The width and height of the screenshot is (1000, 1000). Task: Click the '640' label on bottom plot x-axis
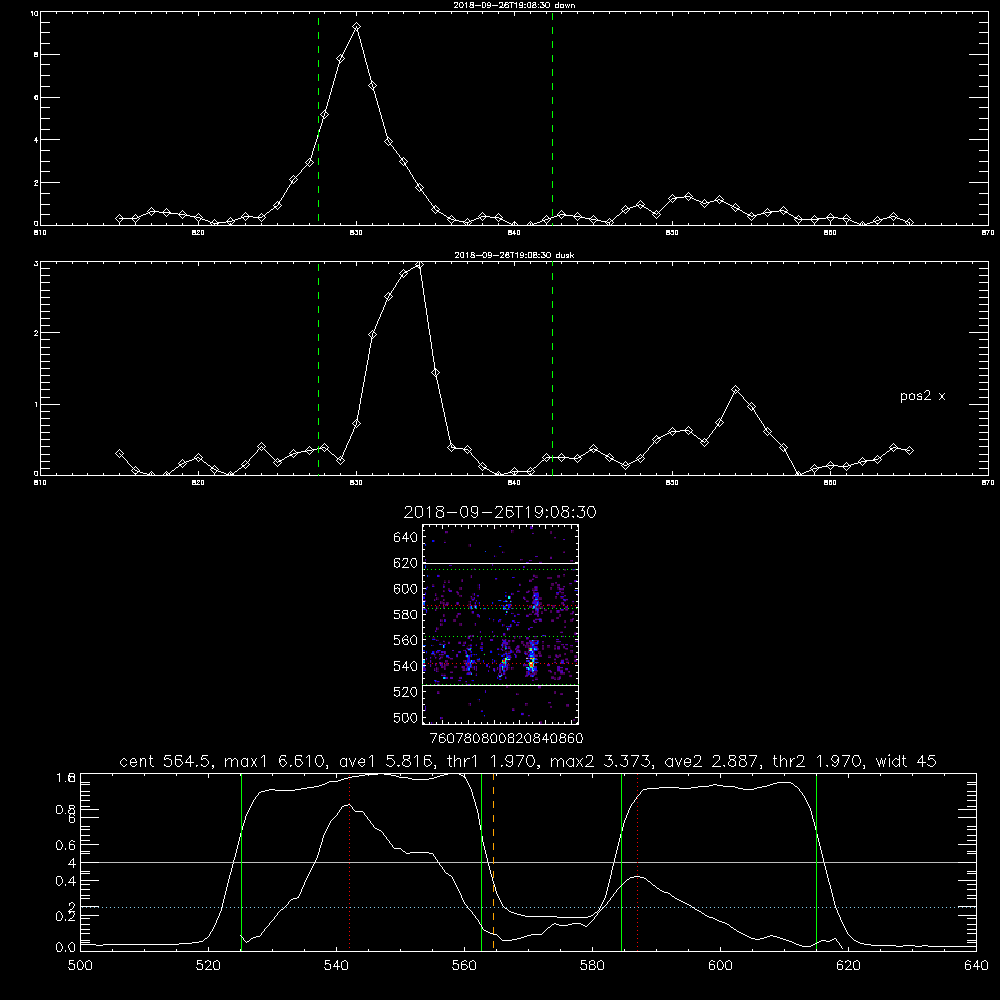pyautogui.click(x=976, y=966)
